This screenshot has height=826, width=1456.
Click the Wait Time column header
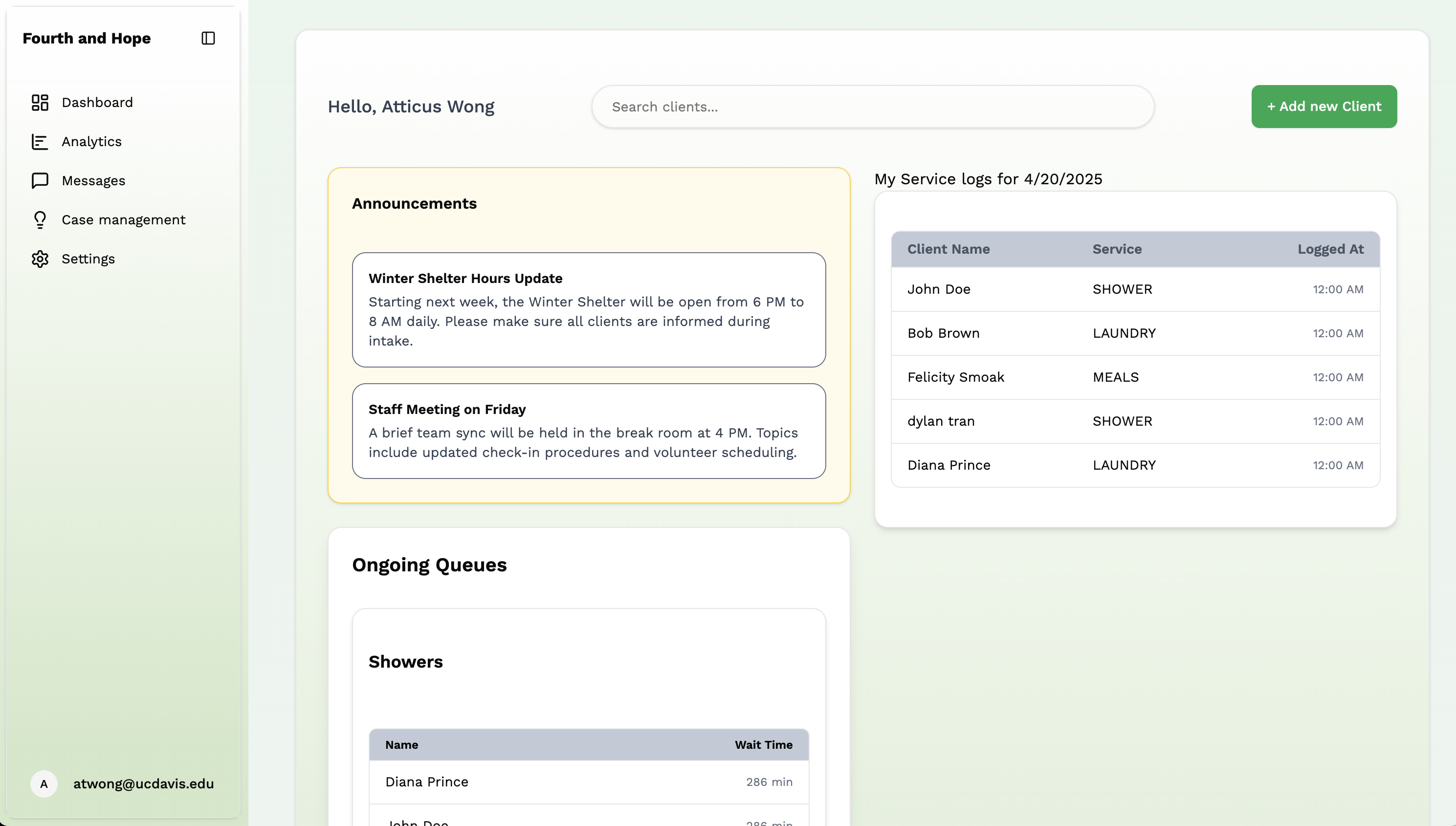[763, 745]
